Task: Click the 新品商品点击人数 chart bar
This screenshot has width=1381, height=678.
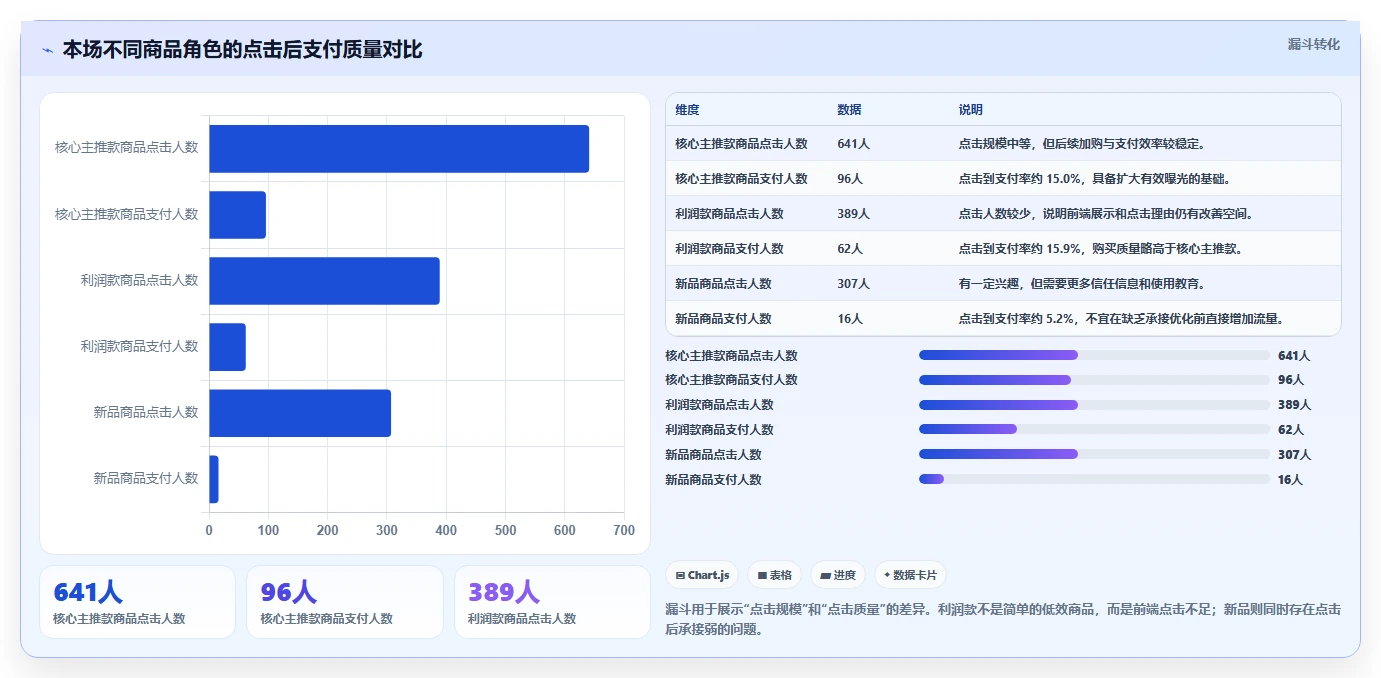Action: [x=300, y=412]
